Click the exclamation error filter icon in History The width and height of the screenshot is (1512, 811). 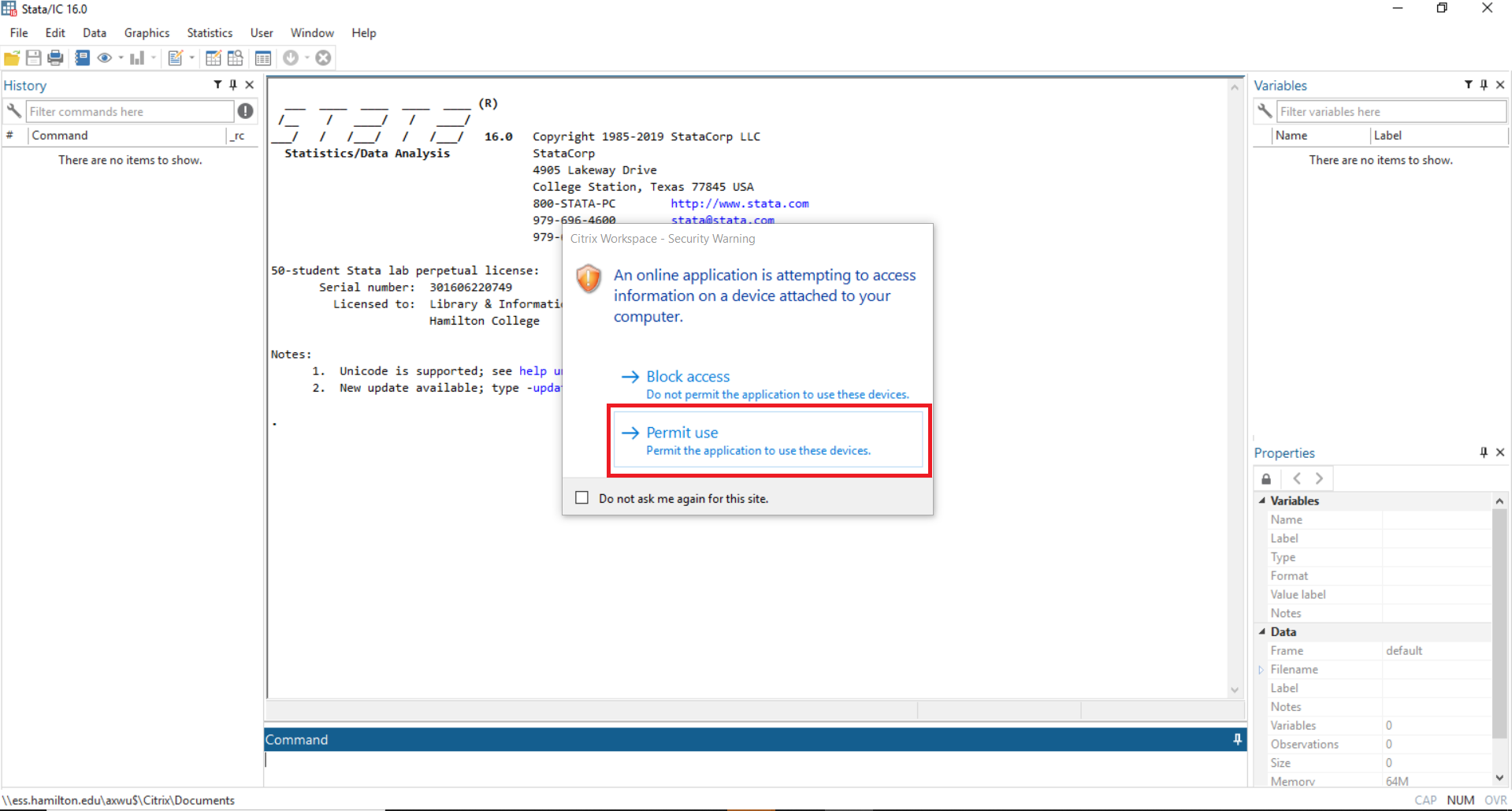[x=246, y=111]
